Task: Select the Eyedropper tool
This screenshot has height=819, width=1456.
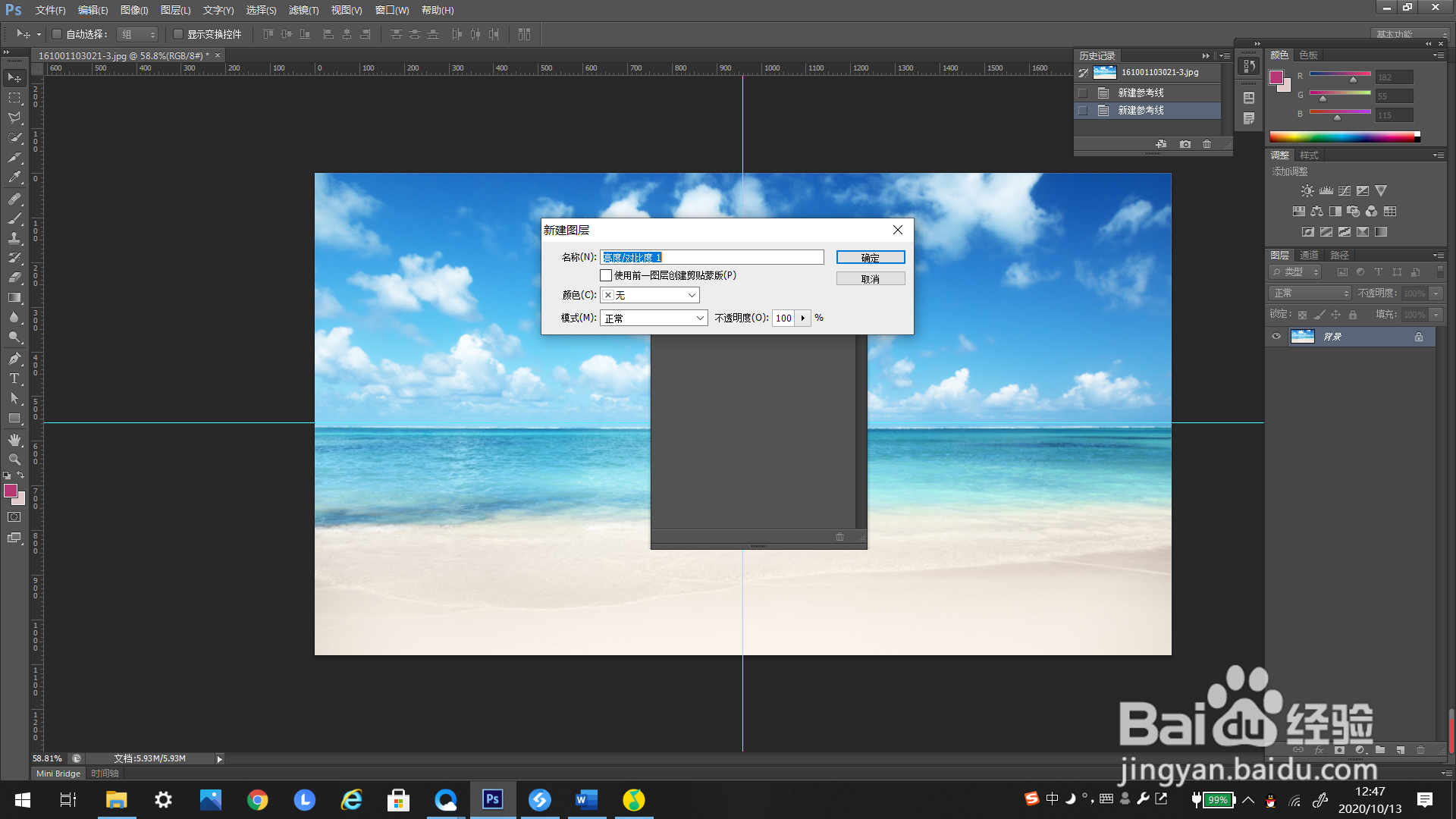Action: pyautogui.click(x=14, y=177)
